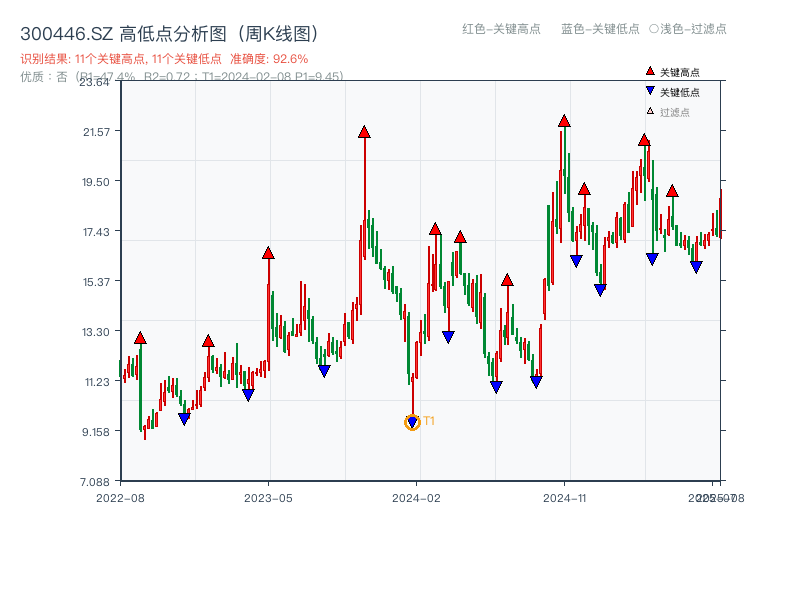Click the red triangle icon beside 关键高点 legend
This screenshot has height=600, width=800.
[650, 71]
